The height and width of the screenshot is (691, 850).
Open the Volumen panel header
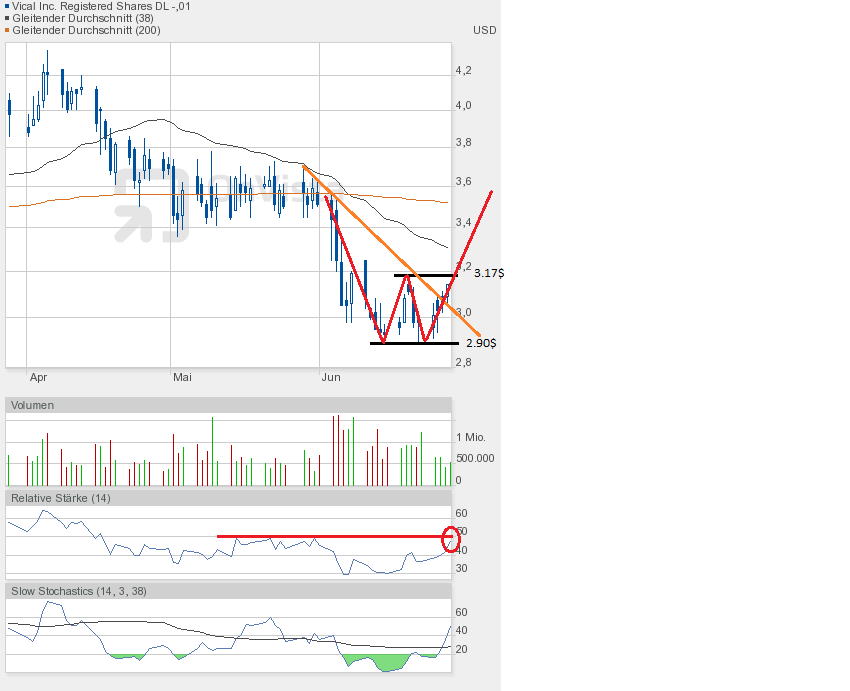[x=33, y=405]
